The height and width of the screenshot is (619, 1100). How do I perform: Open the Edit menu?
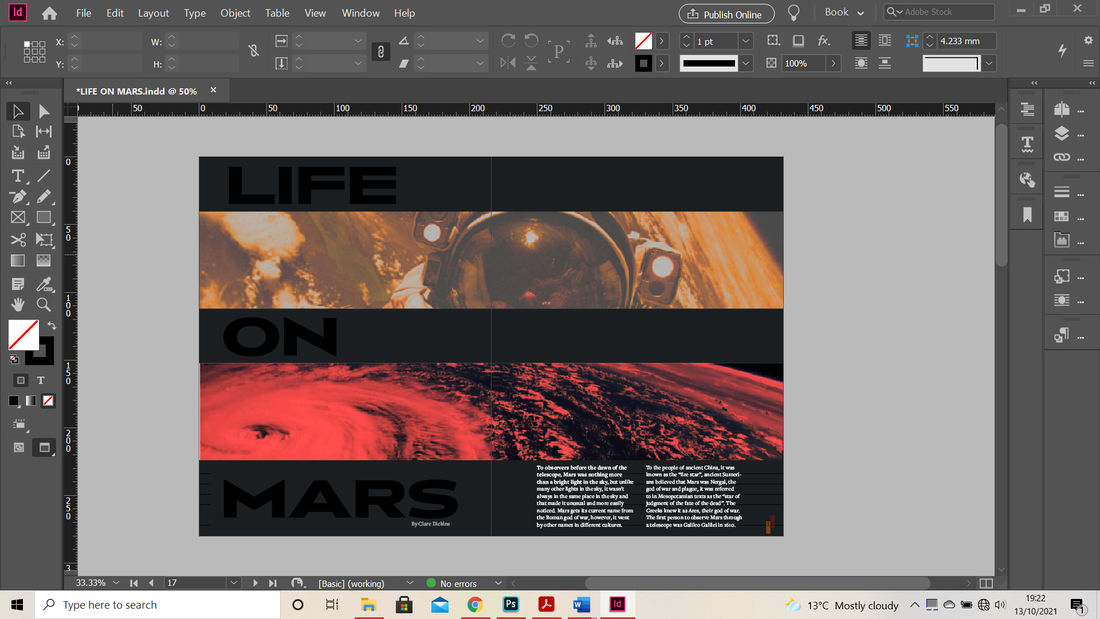click(115, 13)
